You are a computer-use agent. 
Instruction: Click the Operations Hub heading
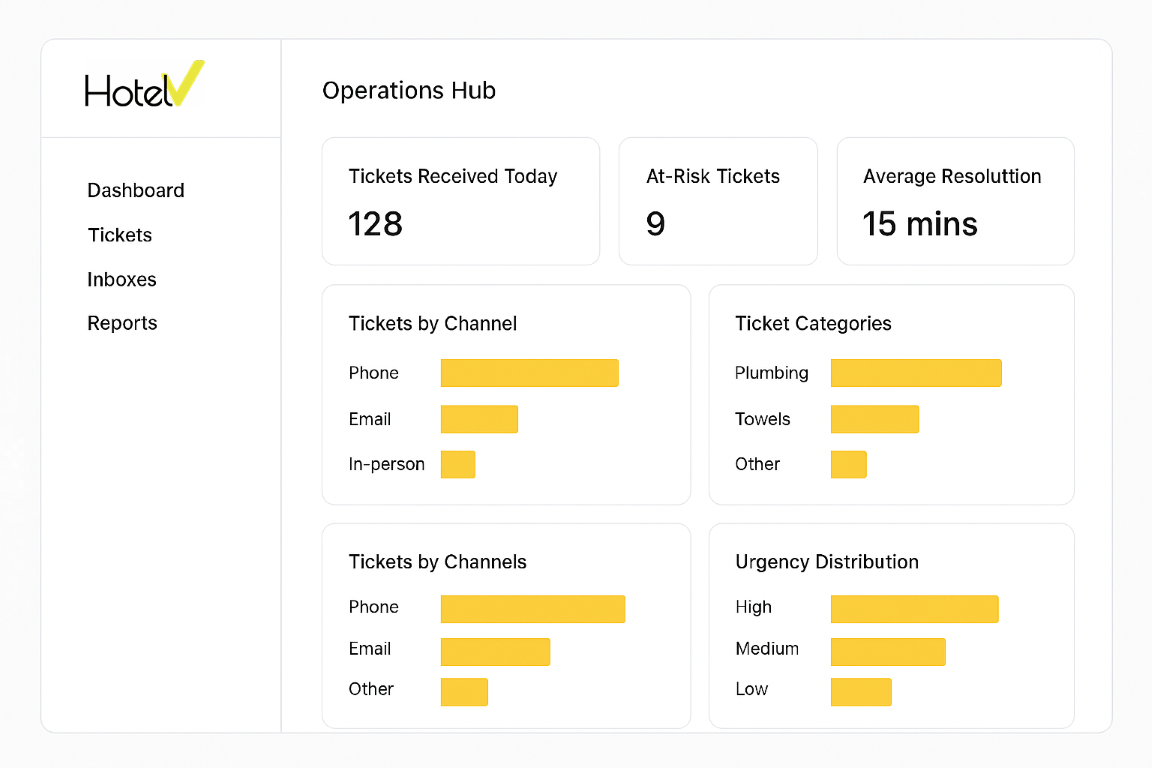[409, 91]
